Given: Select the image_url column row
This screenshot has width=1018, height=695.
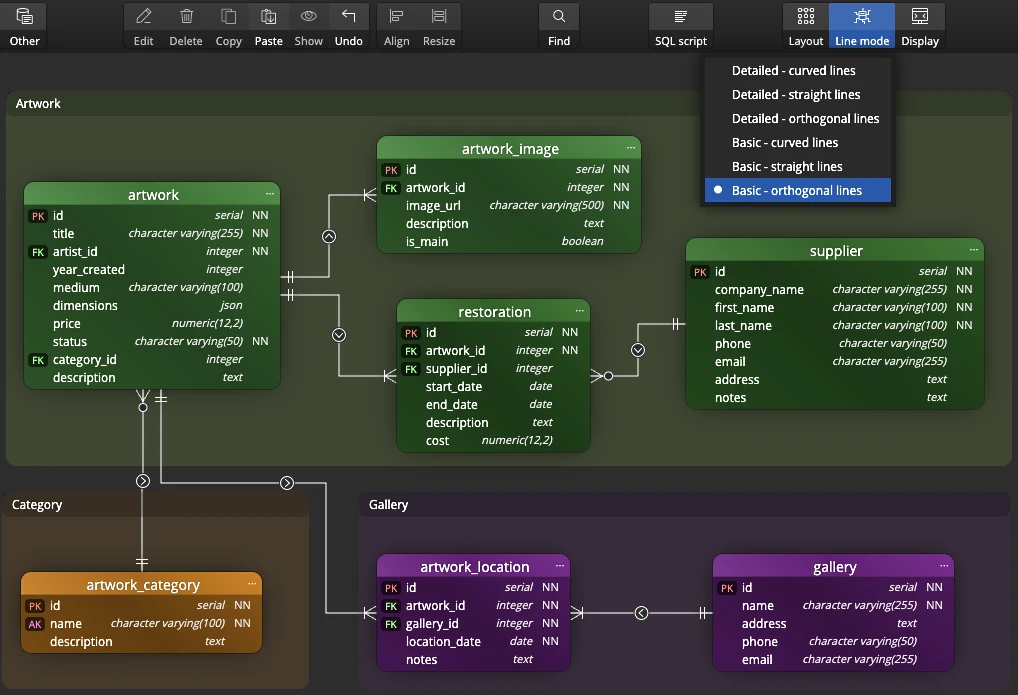Looking at the screenshot, I should [509, 205].
